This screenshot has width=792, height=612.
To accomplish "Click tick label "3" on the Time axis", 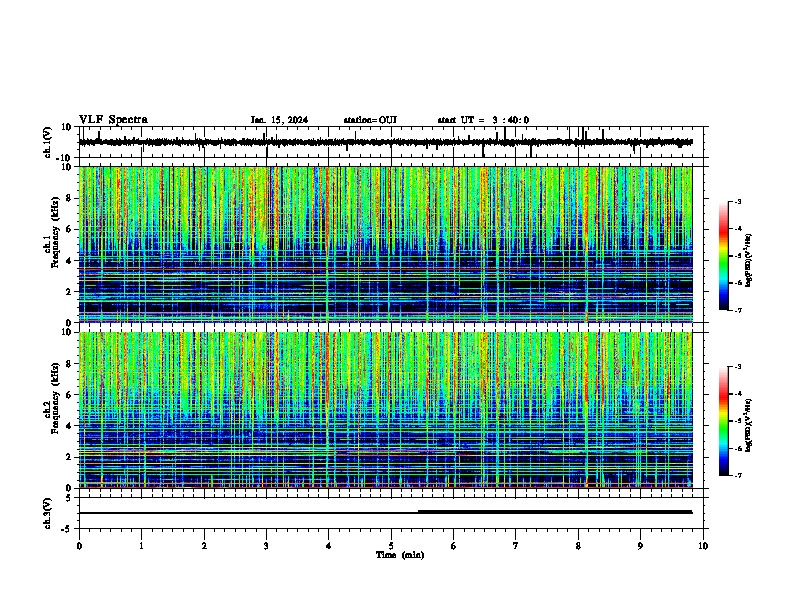I will (266, 546).
